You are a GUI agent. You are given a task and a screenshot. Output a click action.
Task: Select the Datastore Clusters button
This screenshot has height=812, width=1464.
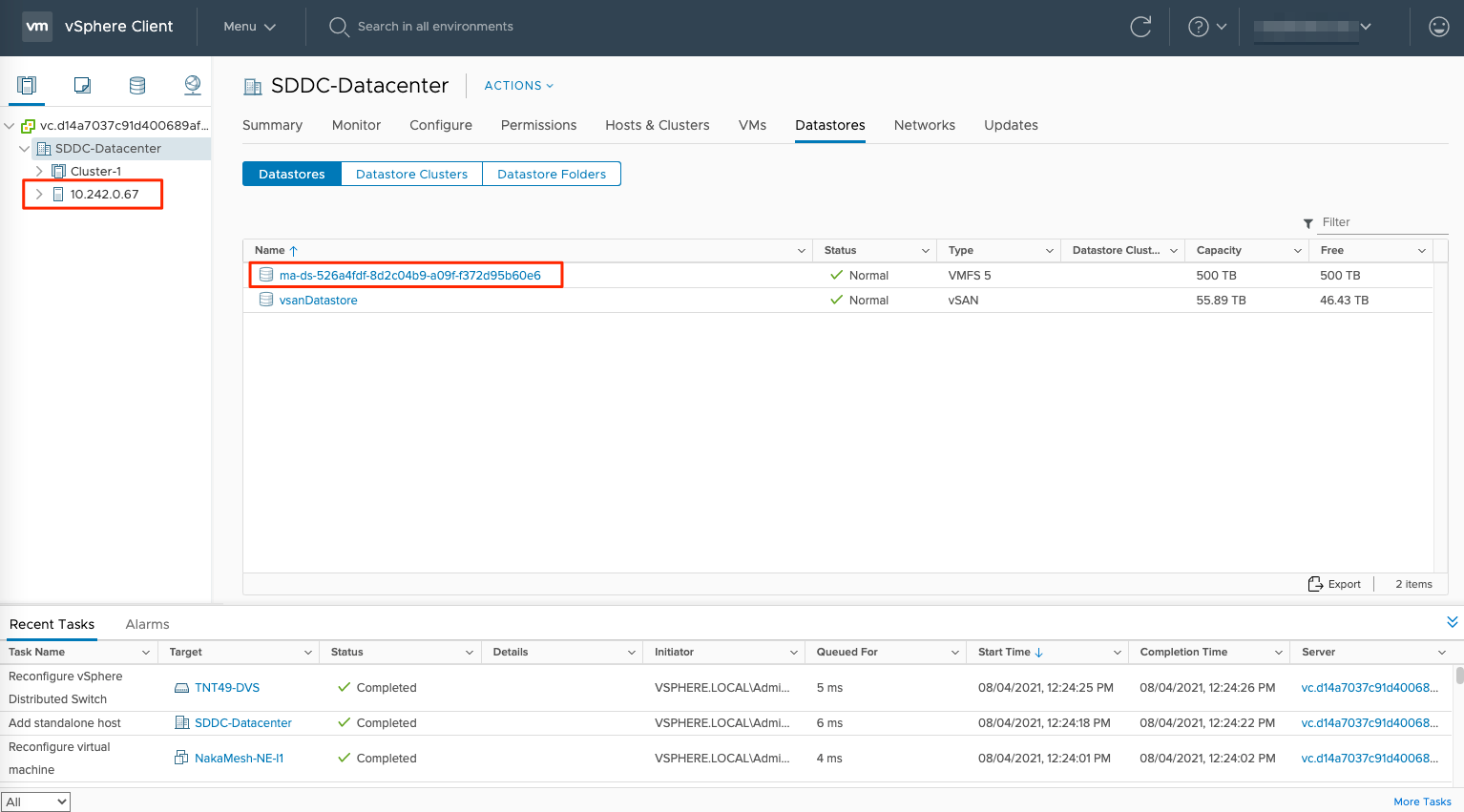[x=411, y=174]
